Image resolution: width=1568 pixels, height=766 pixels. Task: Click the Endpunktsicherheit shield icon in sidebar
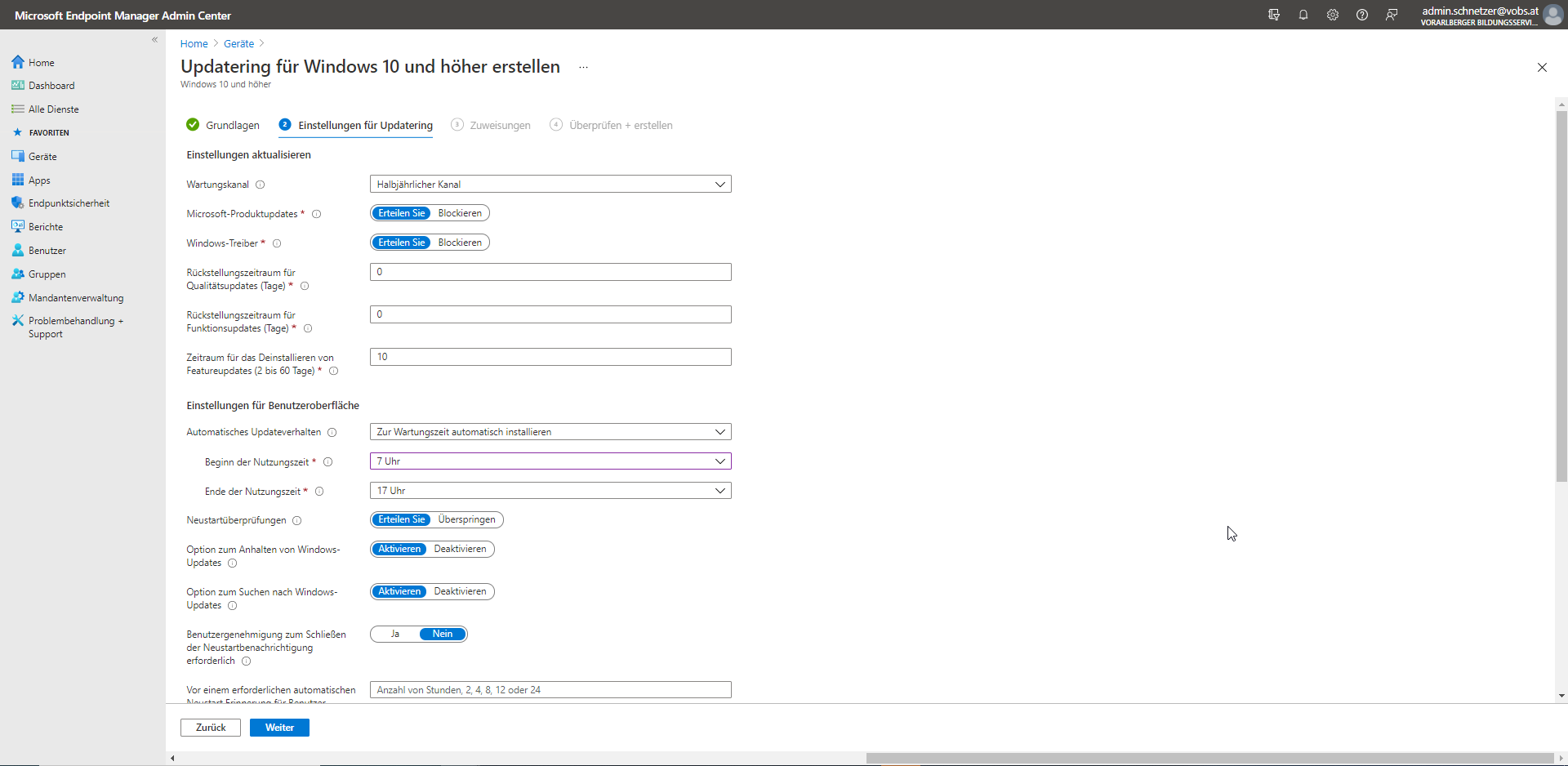17,203
